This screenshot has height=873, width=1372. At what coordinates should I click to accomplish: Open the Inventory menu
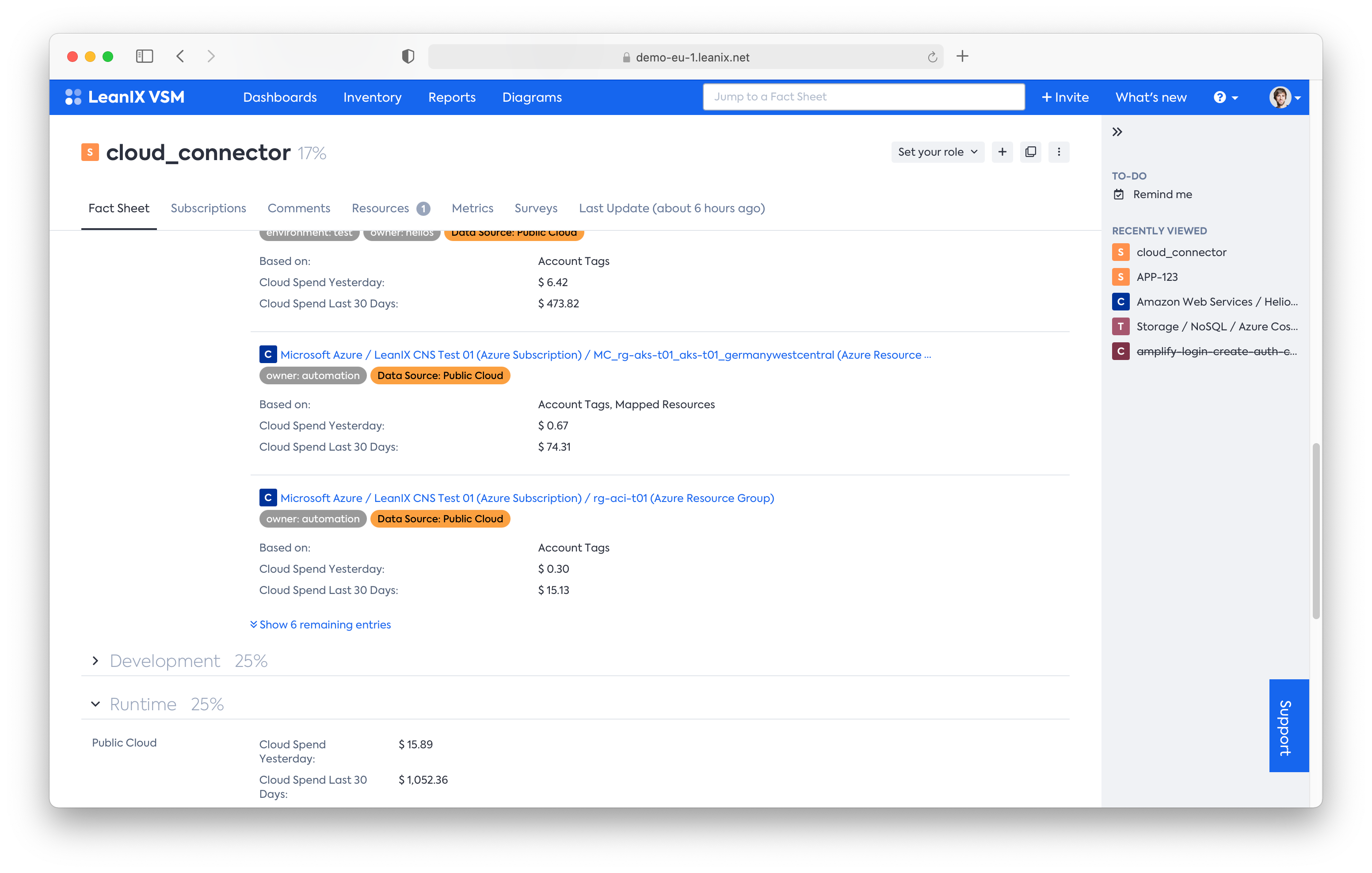372,97
